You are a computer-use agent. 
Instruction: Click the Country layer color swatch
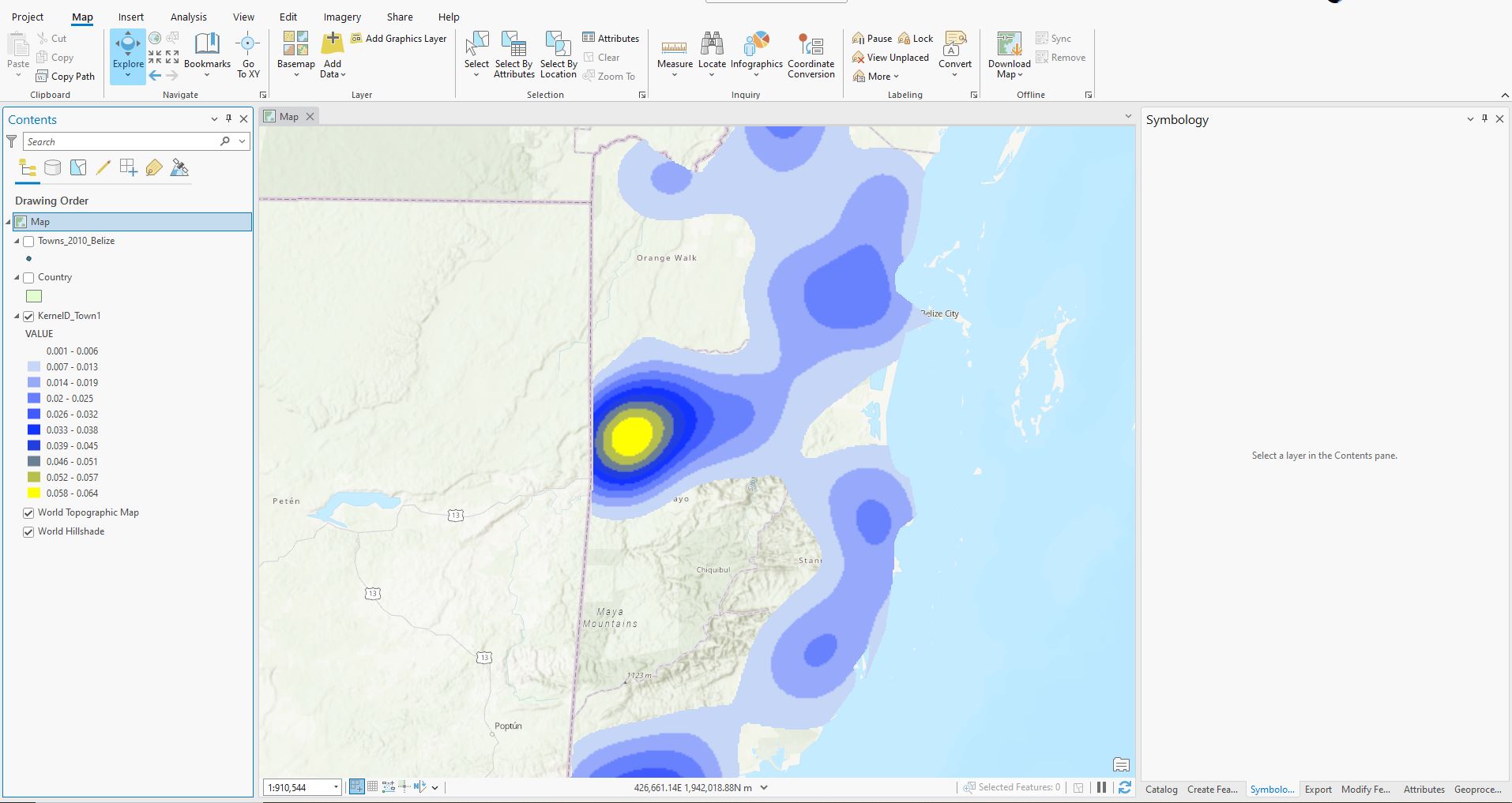32,296
